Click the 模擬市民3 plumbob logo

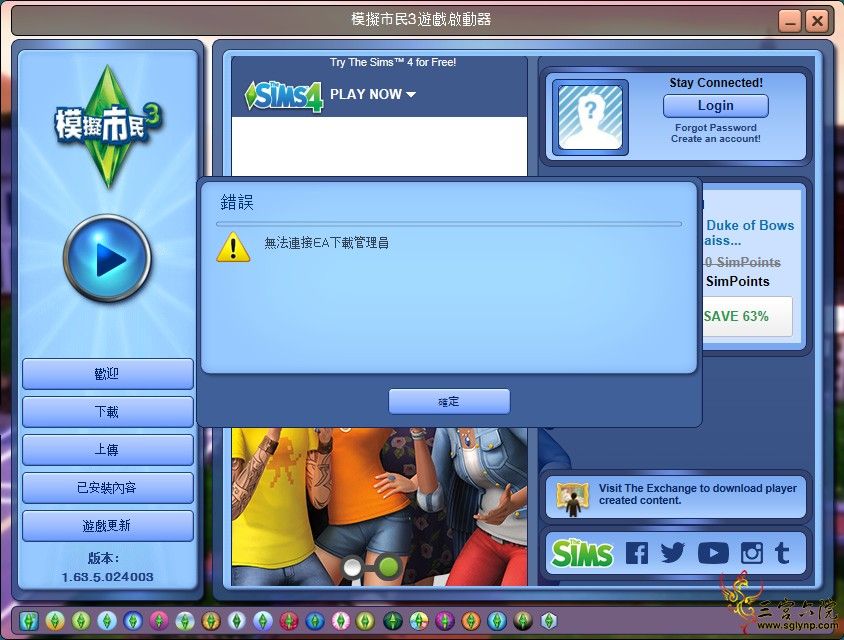tap(108, 127)
